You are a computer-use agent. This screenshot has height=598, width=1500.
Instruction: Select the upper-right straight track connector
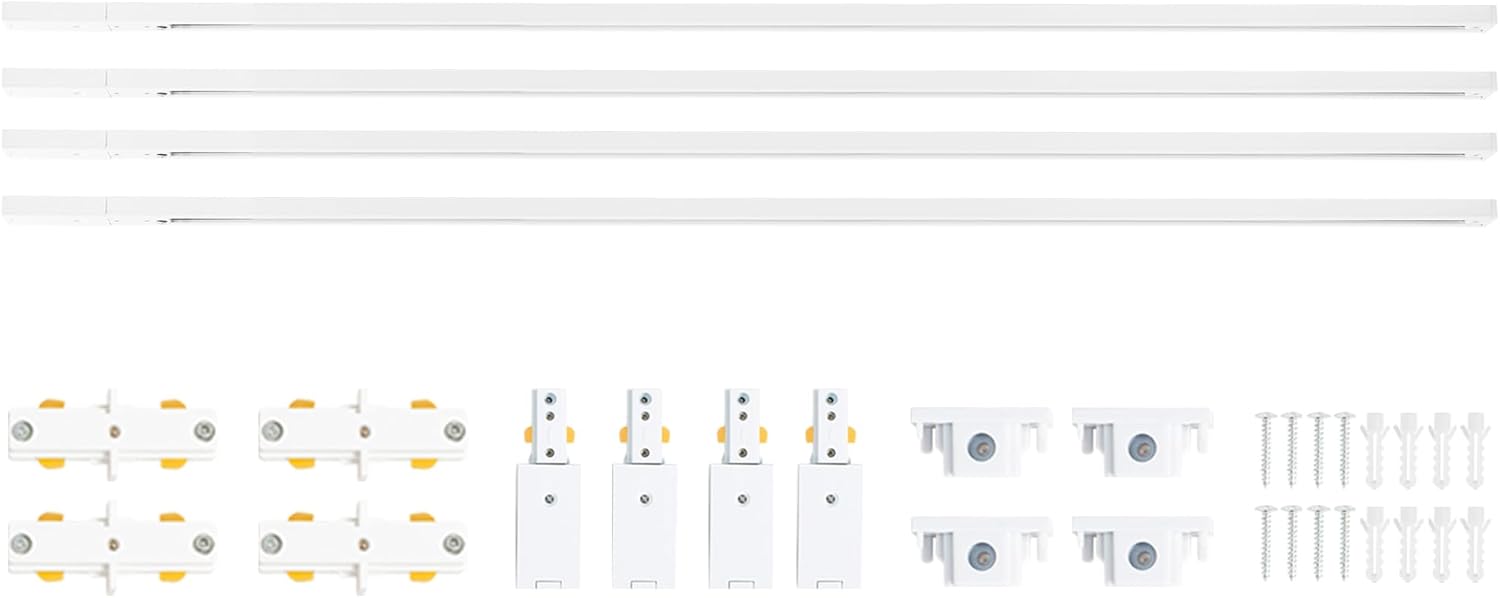point(362,432)
